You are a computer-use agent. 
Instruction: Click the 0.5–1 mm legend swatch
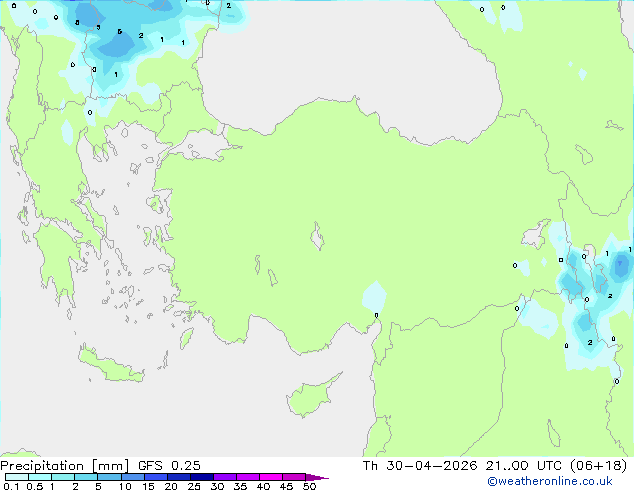point(40,477)
